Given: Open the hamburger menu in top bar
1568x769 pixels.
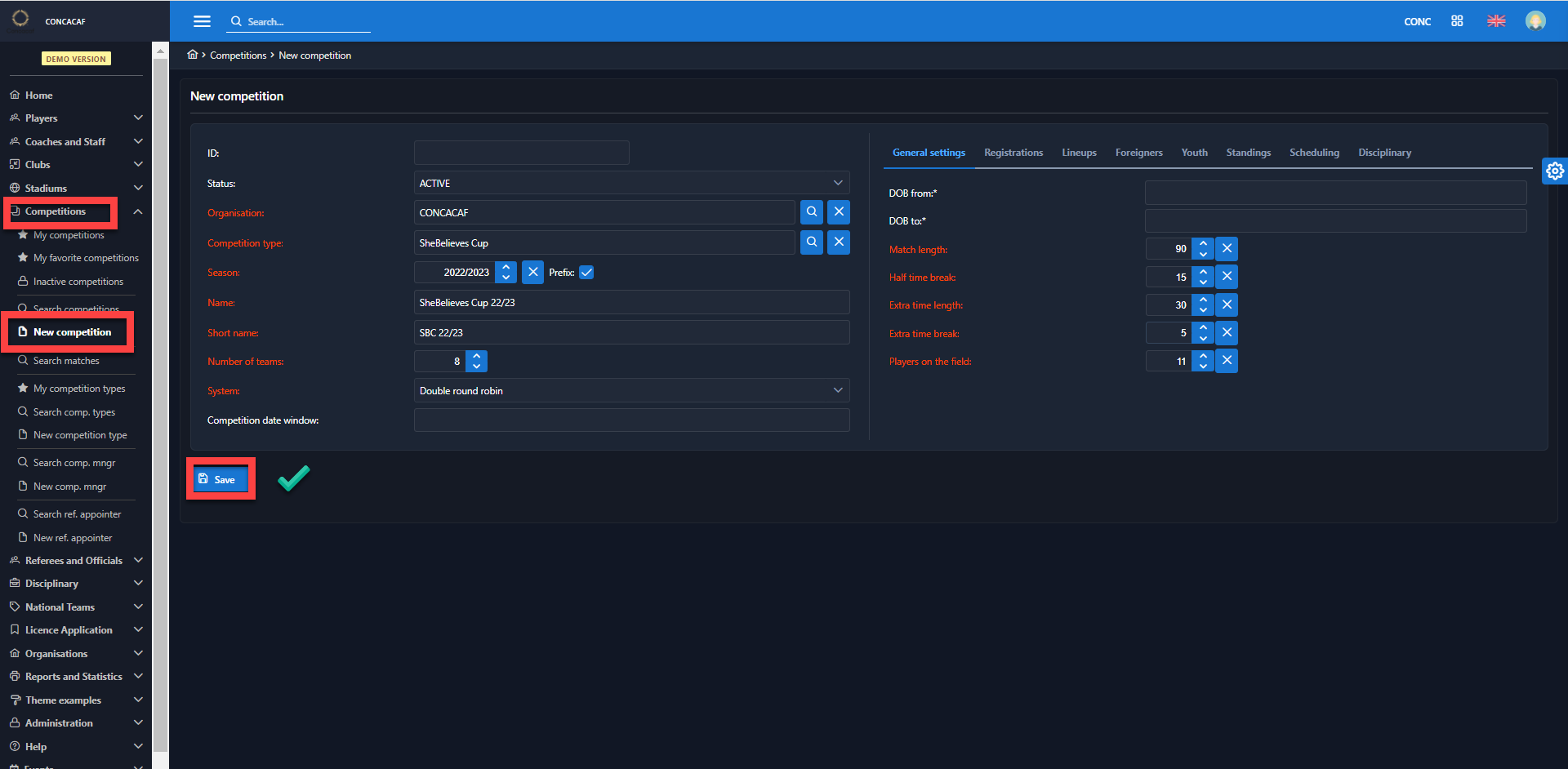Looking at the screenshot, I should tap(202, 21).
